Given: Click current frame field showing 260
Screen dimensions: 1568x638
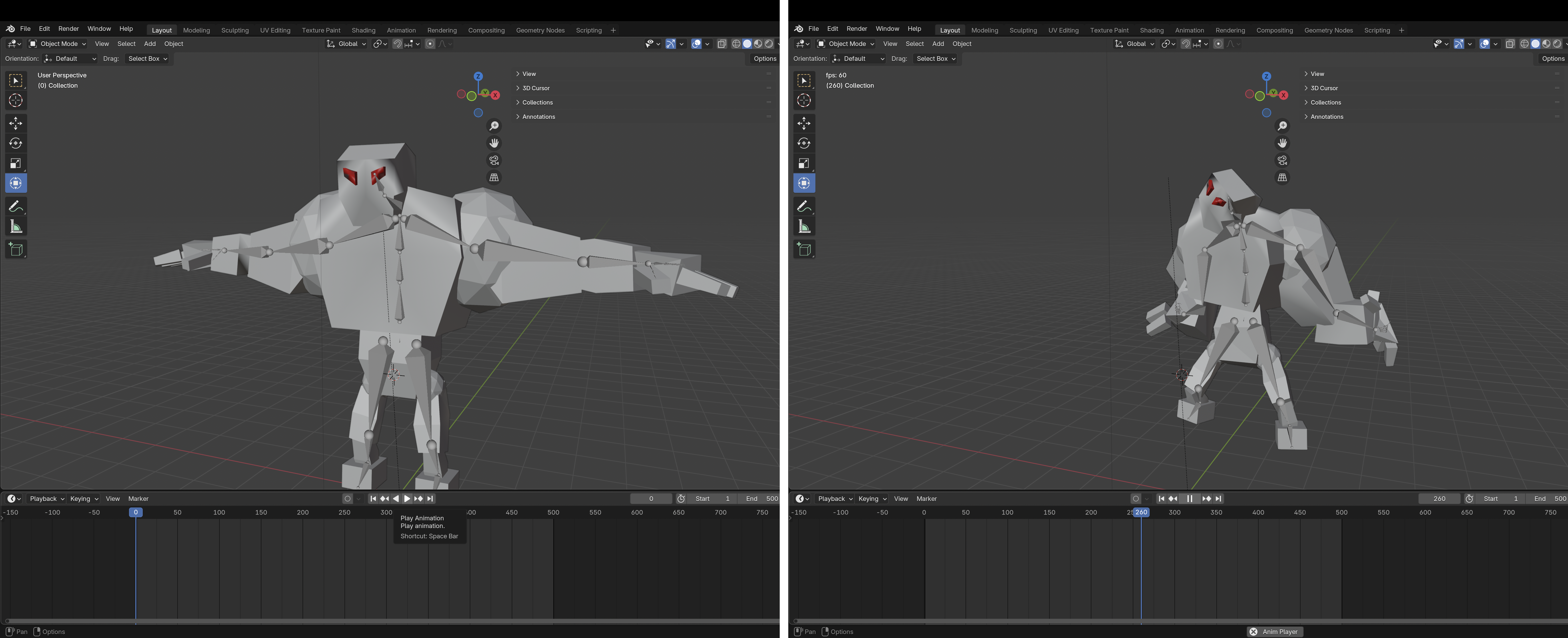Looking at the screenshot, I should coord(1439,498).
